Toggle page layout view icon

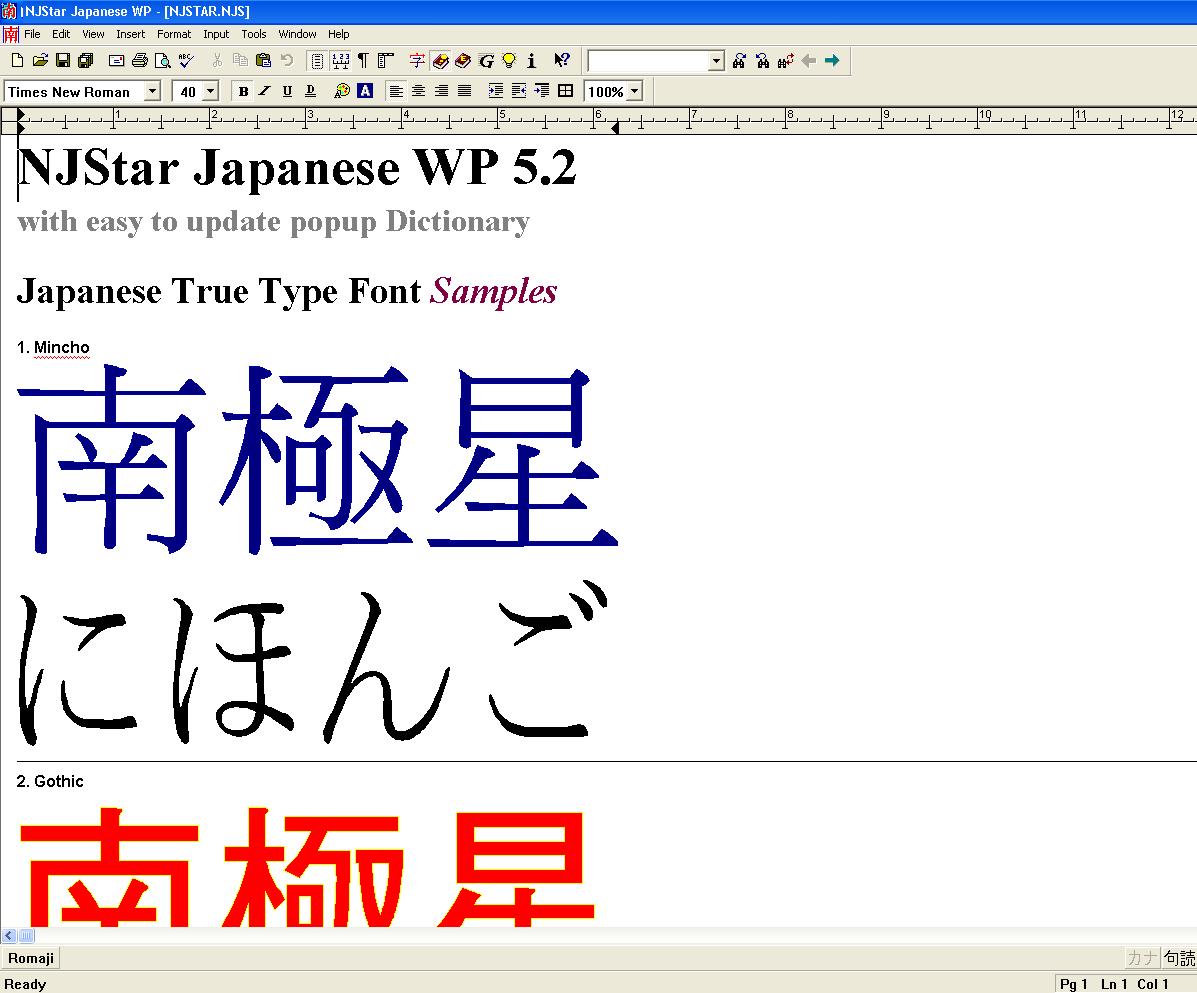point(317,60)
